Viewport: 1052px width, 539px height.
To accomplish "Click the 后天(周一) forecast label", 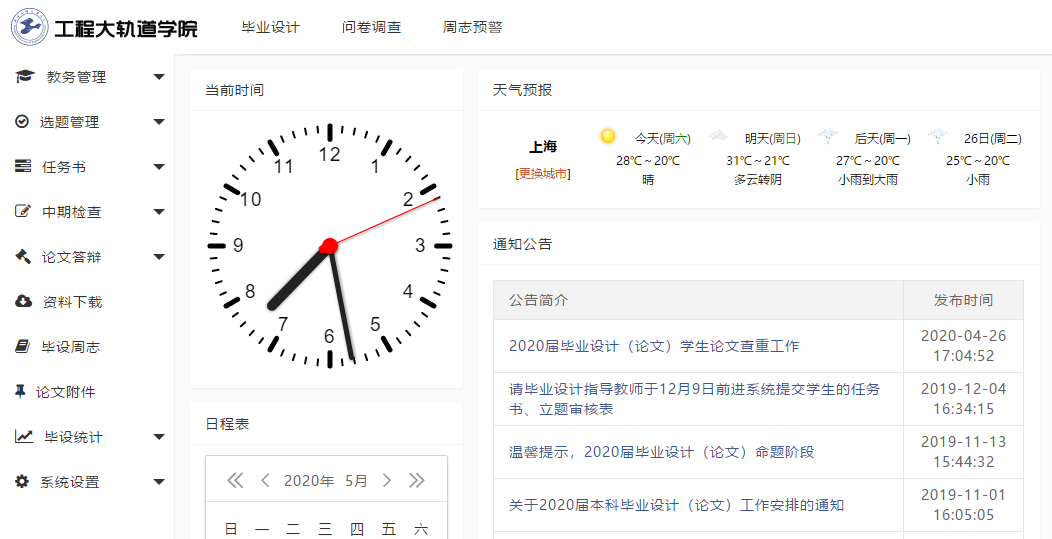I will click(x=882, y=139).
